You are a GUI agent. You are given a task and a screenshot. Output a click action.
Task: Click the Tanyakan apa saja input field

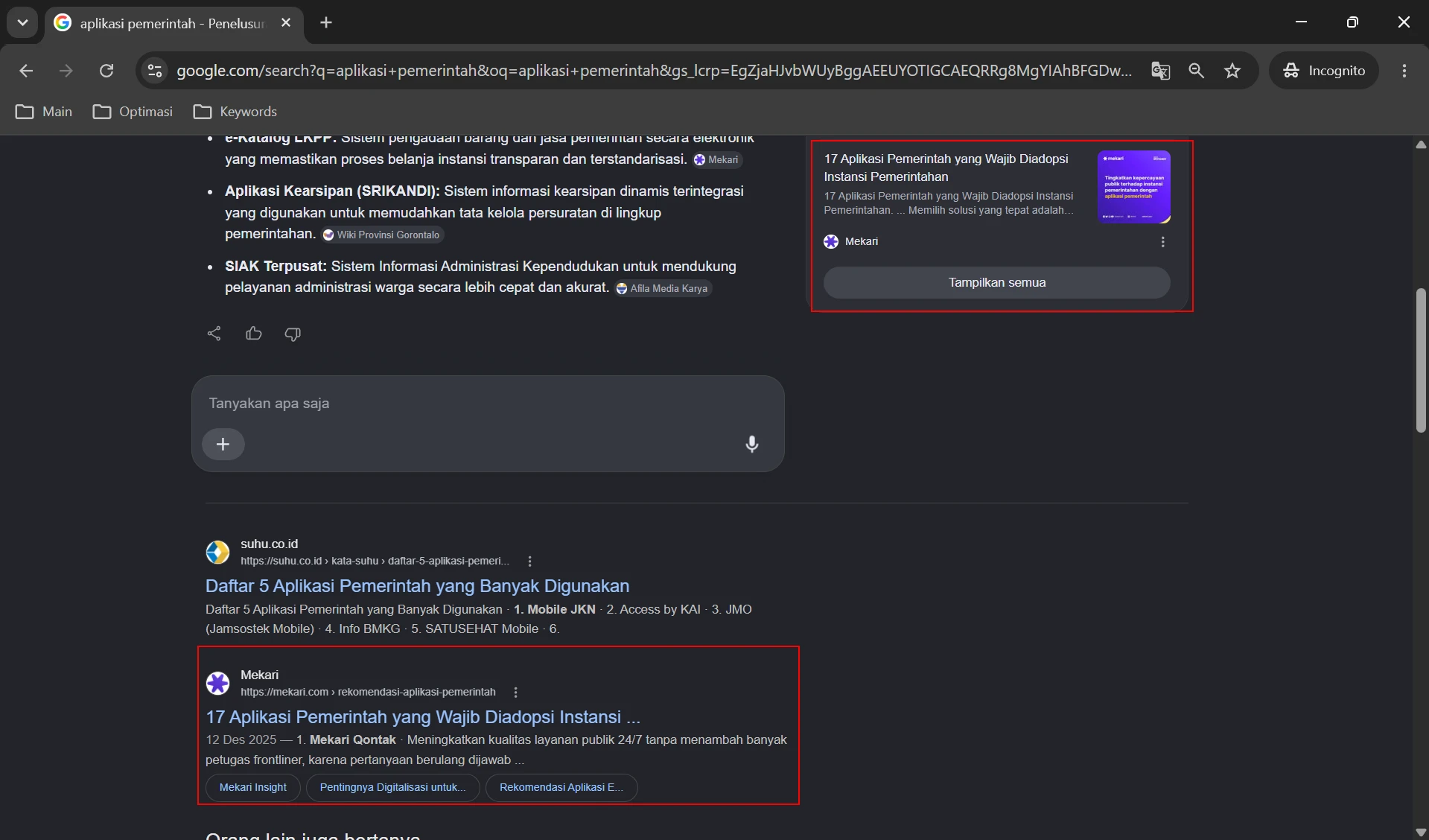click(488, 404)
